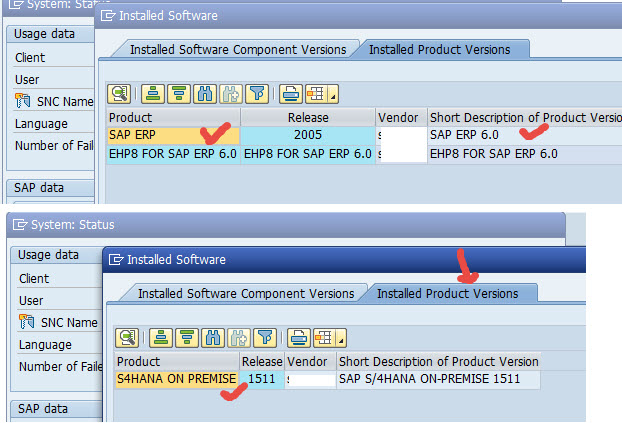Click Details icon in lower S4HANA toolbar
The width and height of the screenshot is (622, 423).
(x=127, y=338)
